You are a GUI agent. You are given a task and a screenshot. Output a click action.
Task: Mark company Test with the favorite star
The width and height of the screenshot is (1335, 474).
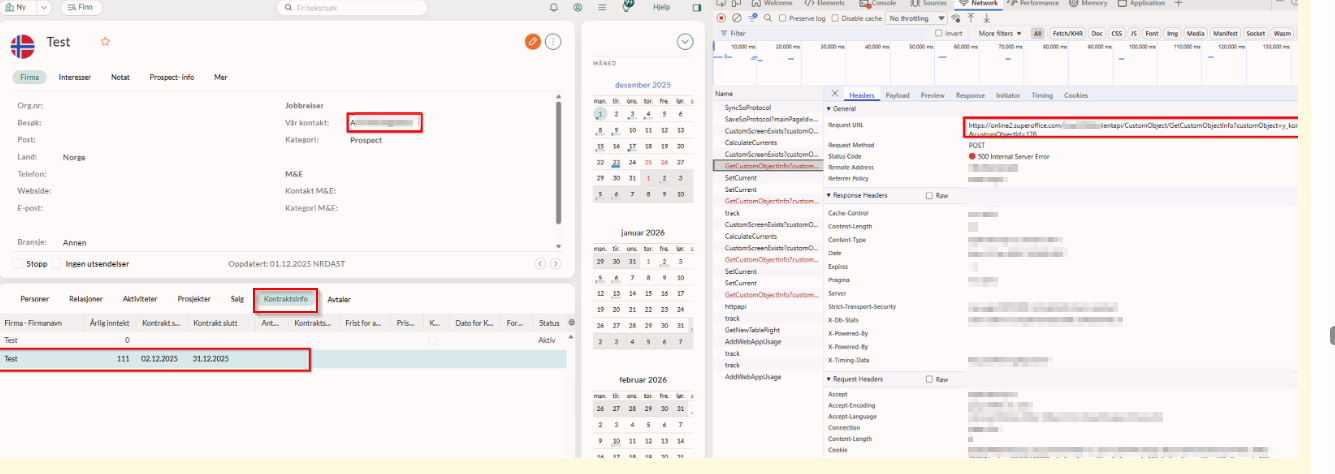105,41
